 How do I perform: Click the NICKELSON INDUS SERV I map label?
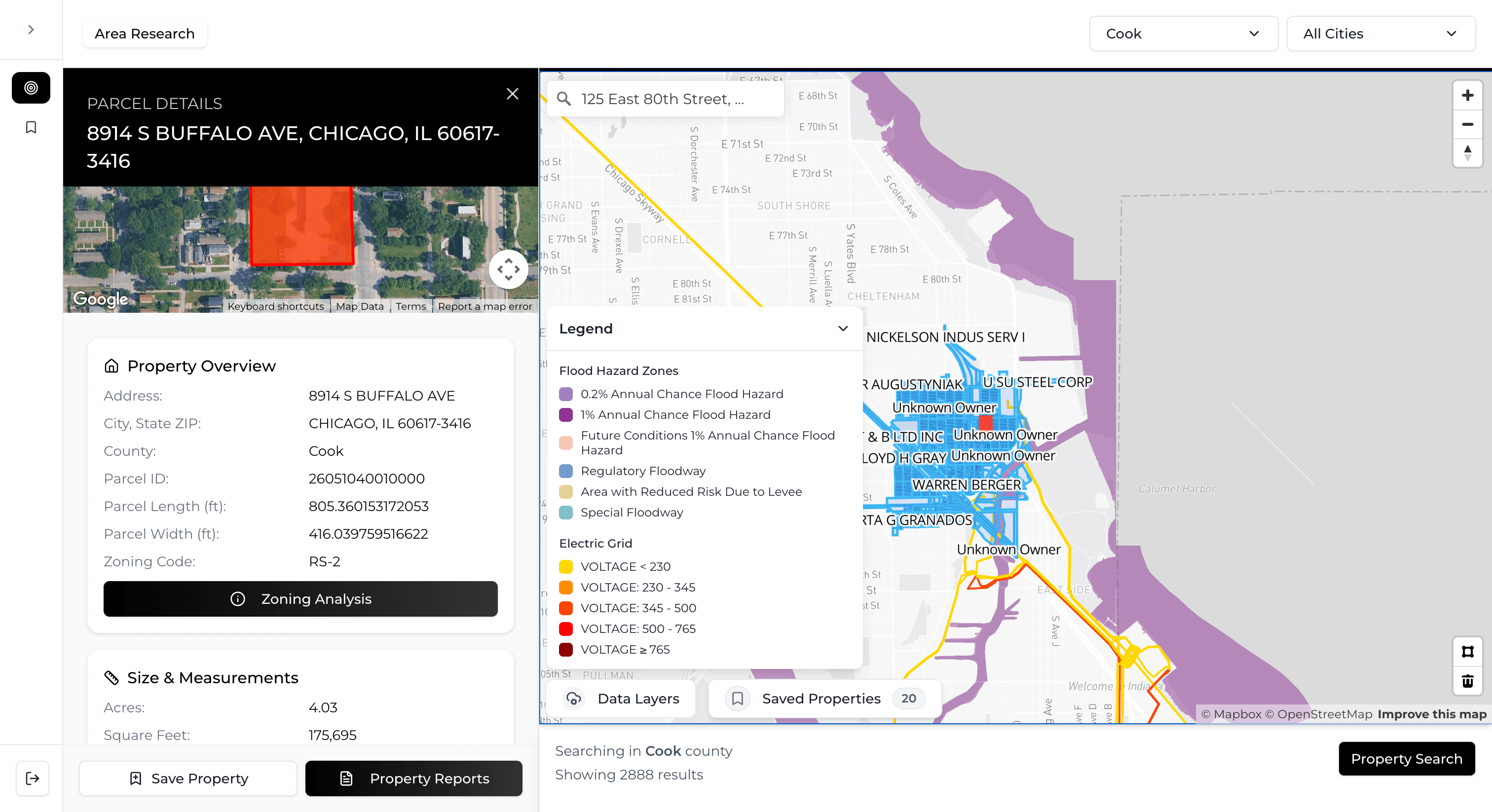tap(945, 337)
